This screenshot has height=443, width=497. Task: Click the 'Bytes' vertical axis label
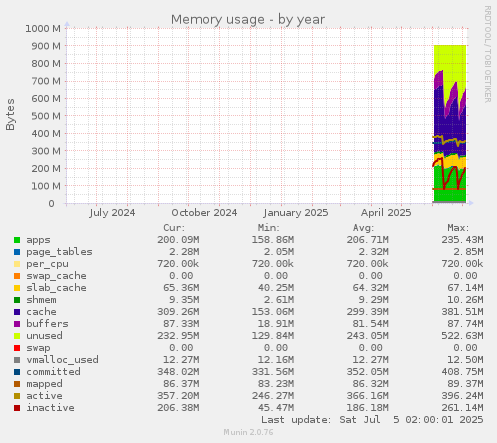click(x=10, y=114)
